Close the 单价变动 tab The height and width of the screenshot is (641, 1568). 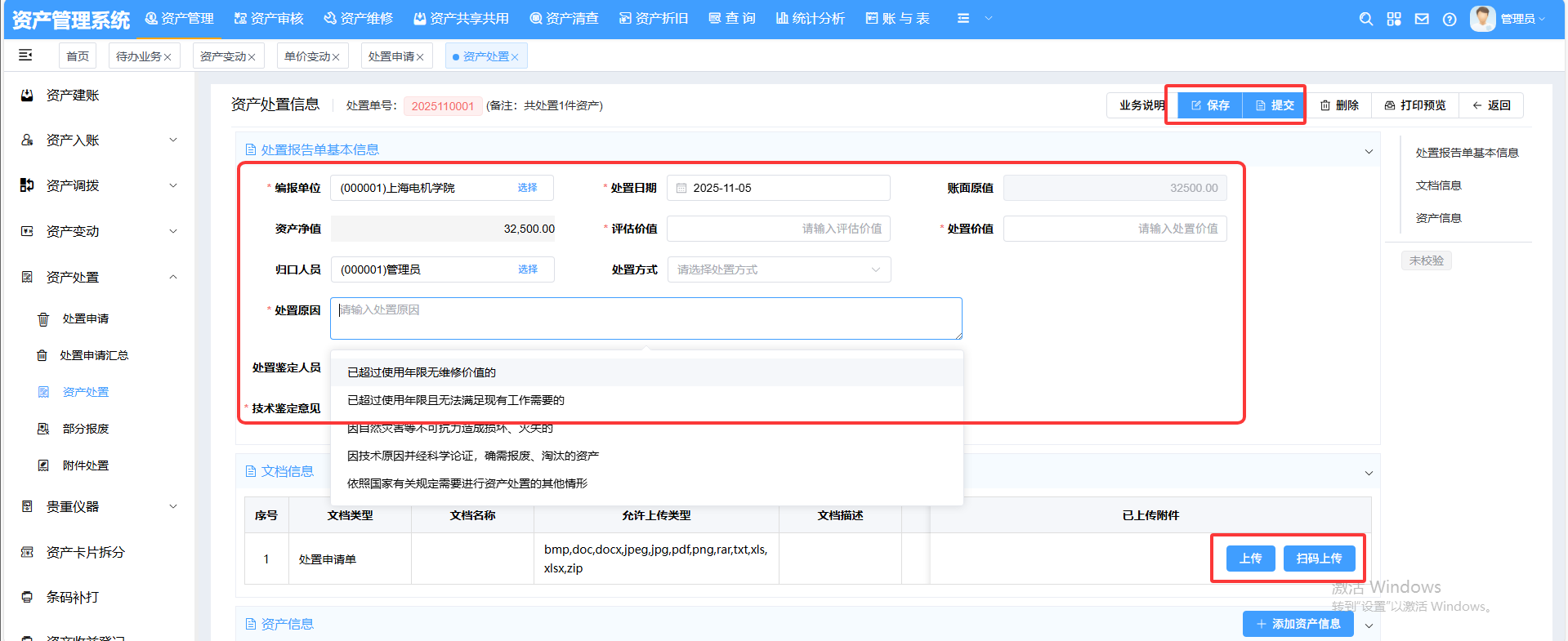pos(336,57)
